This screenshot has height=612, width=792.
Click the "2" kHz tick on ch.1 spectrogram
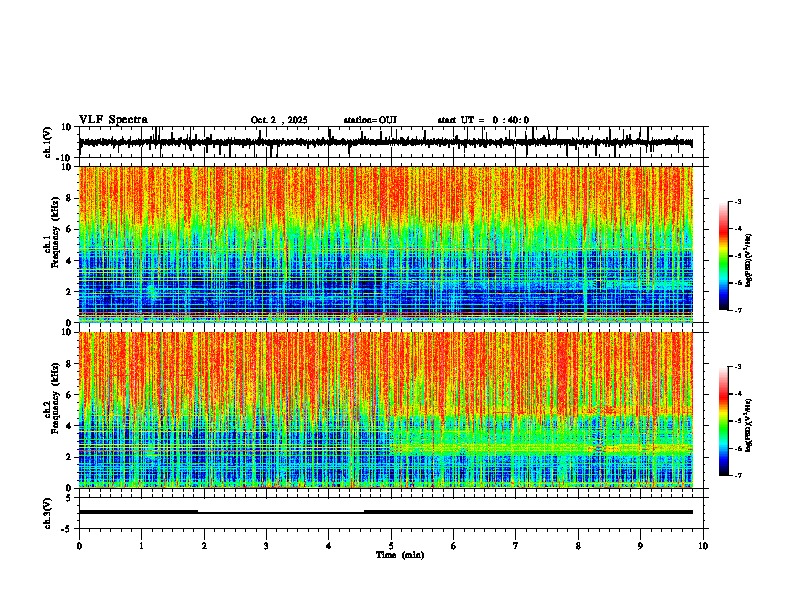point(69,291)
